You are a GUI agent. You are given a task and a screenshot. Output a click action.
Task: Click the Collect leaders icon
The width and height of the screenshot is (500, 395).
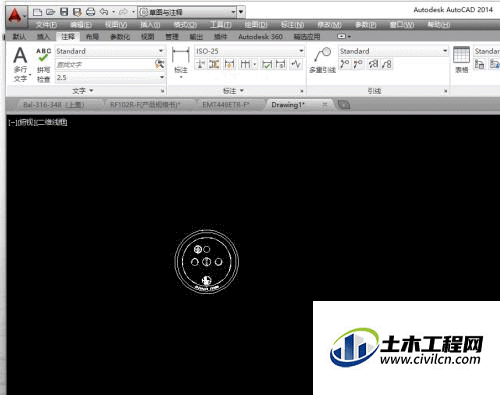[387, 64]
